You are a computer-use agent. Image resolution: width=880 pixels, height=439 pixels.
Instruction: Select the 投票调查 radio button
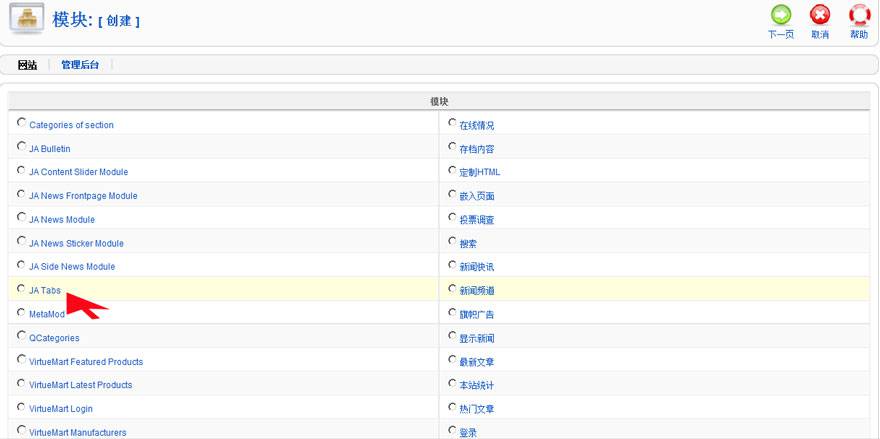point(452,217)
